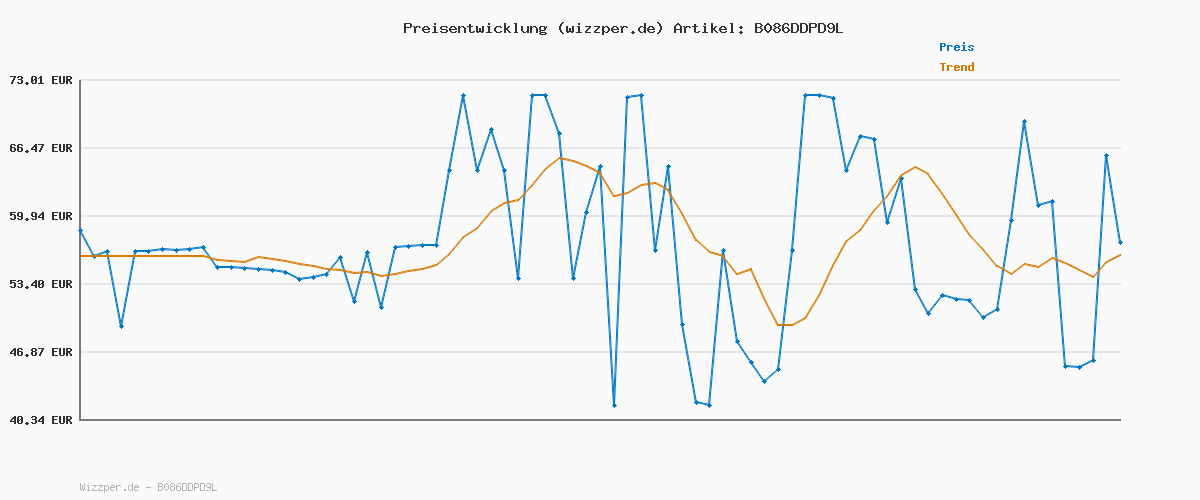Click the 73.01 EUR axis label
The image size is (1200, 500).
pos(41,80)
